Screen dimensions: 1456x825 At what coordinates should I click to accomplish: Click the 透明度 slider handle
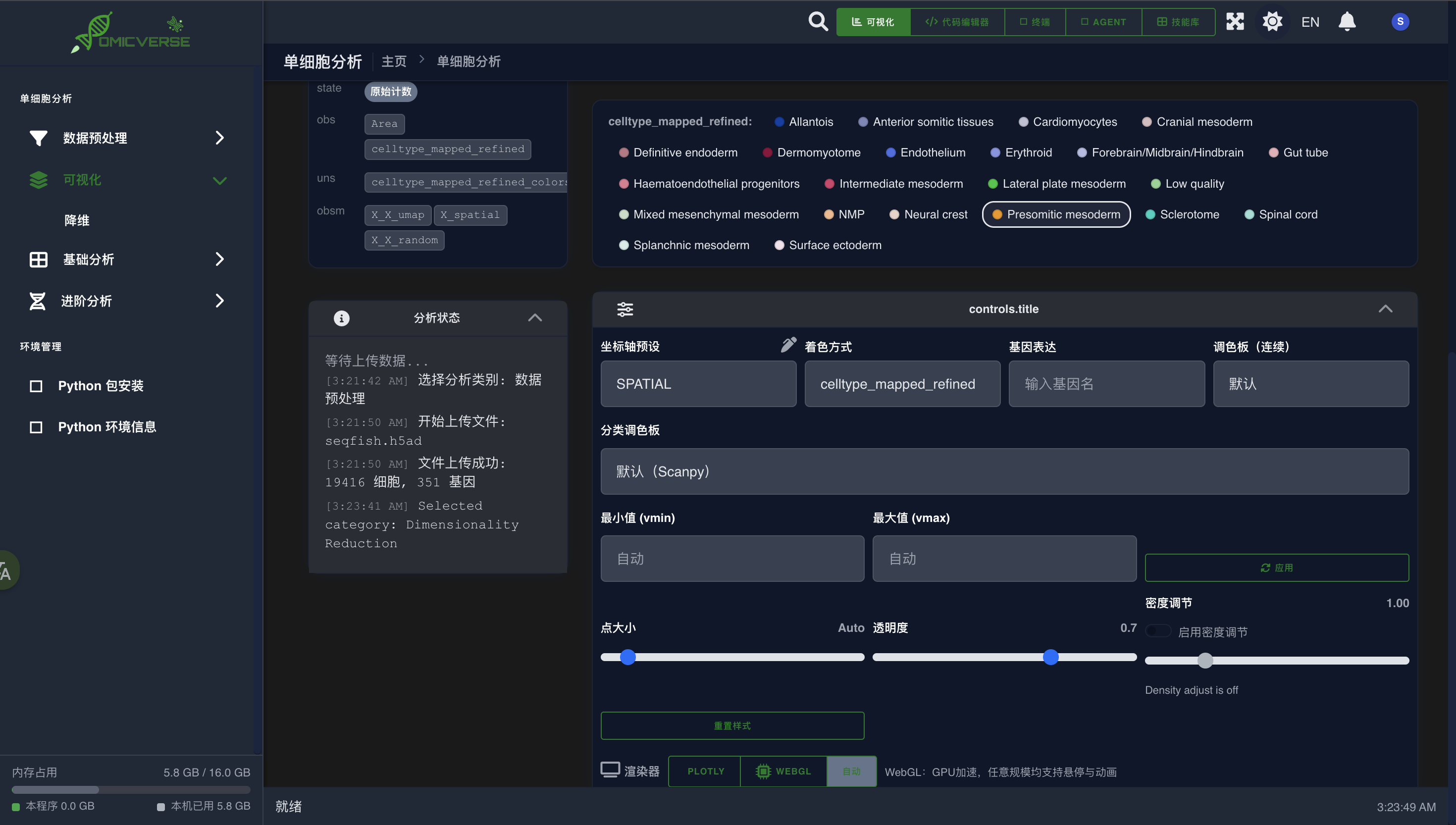click(x=1050, y=657)
